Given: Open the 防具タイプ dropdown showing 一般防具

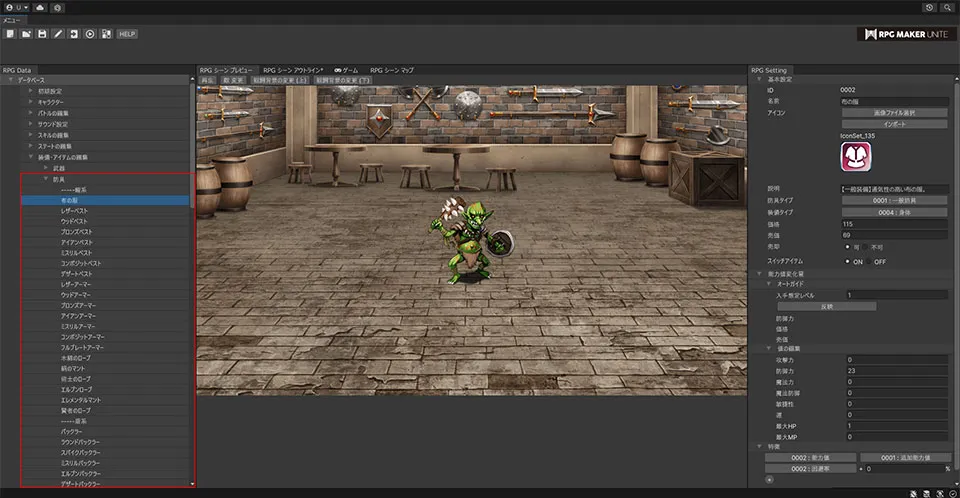Looking at the screenshot, I should 894,201.
